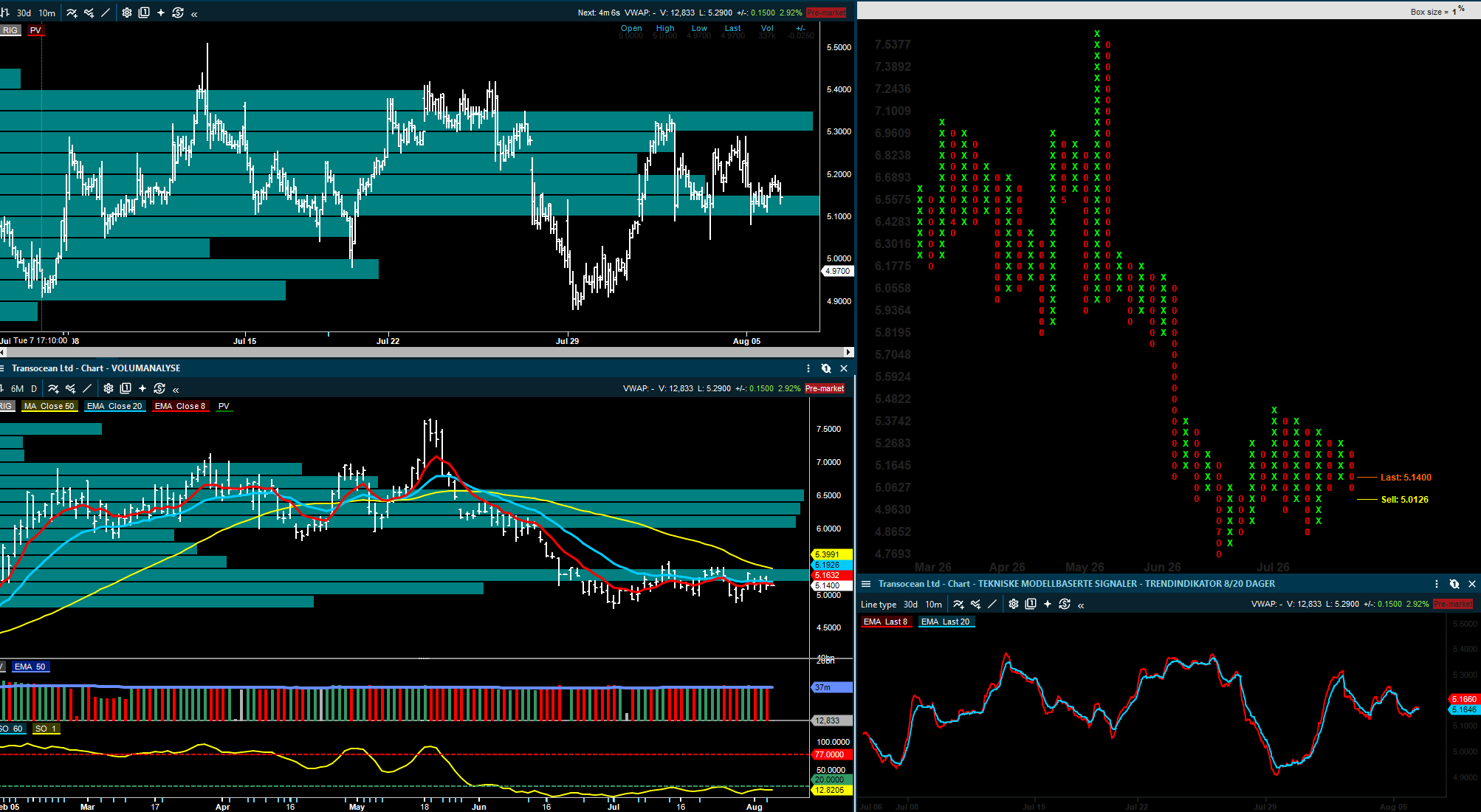Click the green 20.0000 stochastic level tag
The width and height of the screenshot is (1481, 812).
[832, 780]
